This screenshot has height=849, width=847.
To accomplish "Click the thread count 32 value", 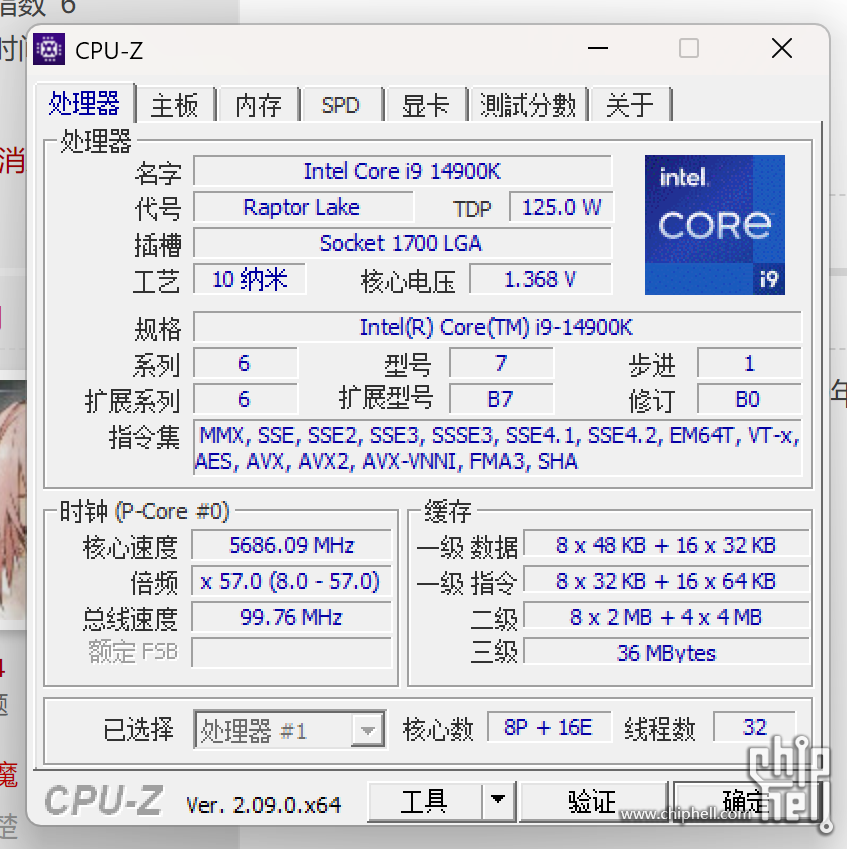I will point(755,727).
